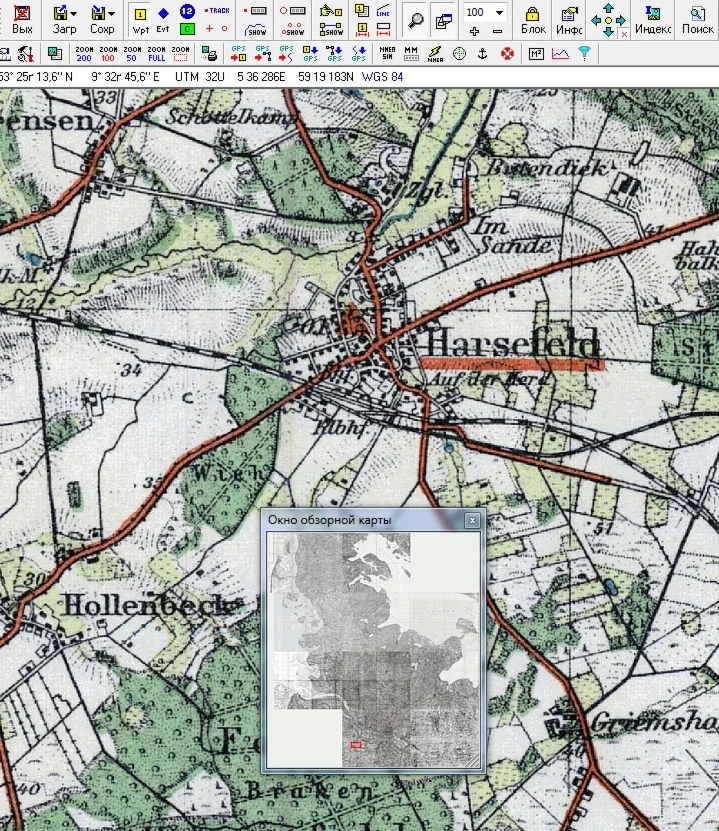The image size is (719, 831).
Task: Click the Блок lock button
Action: tap(533, 21)
